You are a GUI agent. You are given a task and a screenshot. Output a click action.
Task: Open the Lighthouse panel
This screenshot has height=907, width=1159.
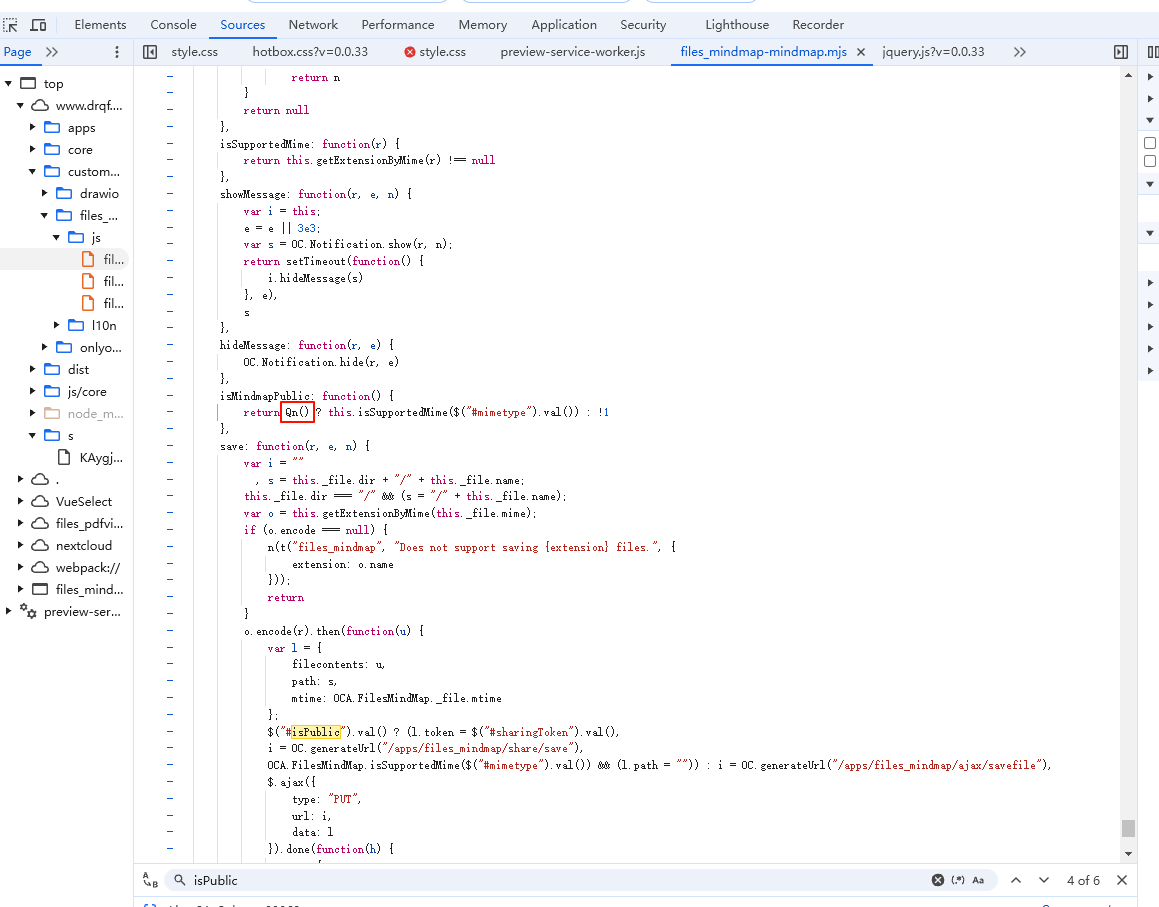click(x=737, y=25)
